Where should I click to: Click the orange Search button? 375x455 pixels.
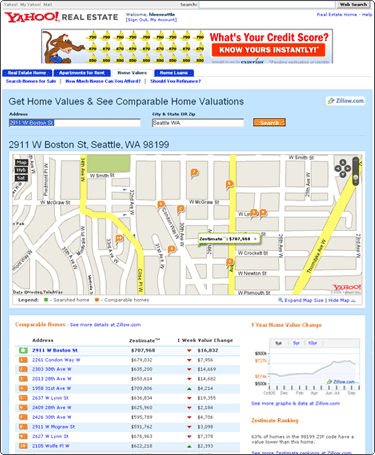click(x=269, y=122)
